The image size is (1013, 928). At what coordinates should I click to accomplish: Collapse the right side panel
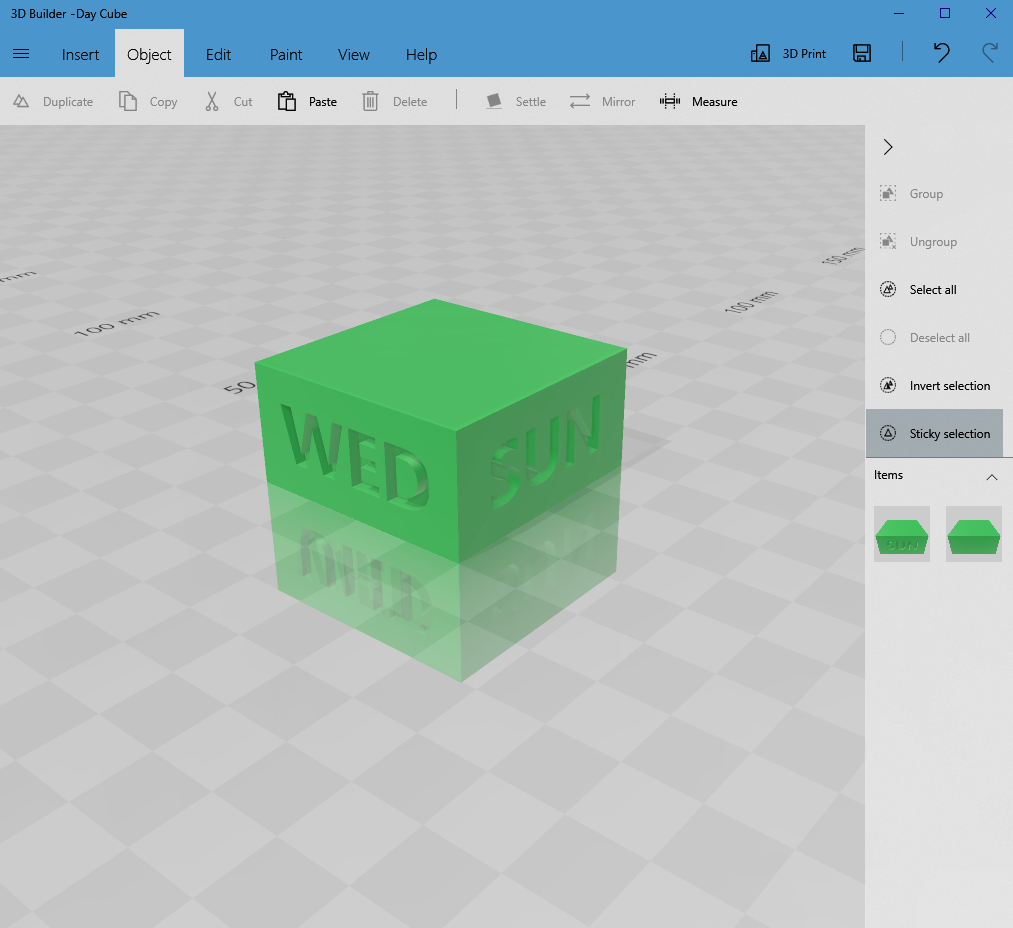coord(887,147)
